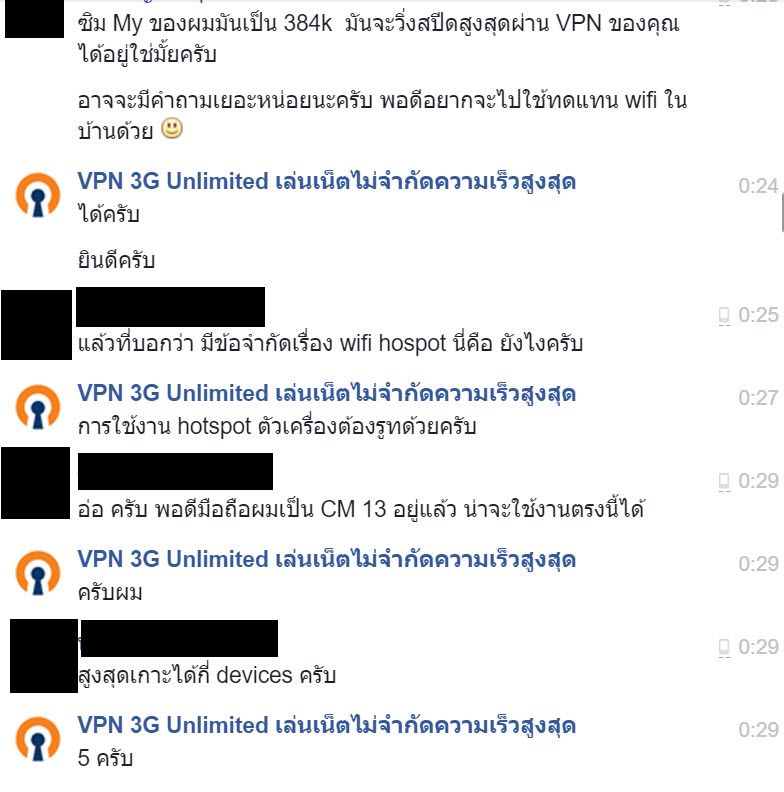This screenshot has width=784, height=792.
Task: Click VPN keyhole avatar beside '5 ครับ' reply
Action: tap(38, 739)
